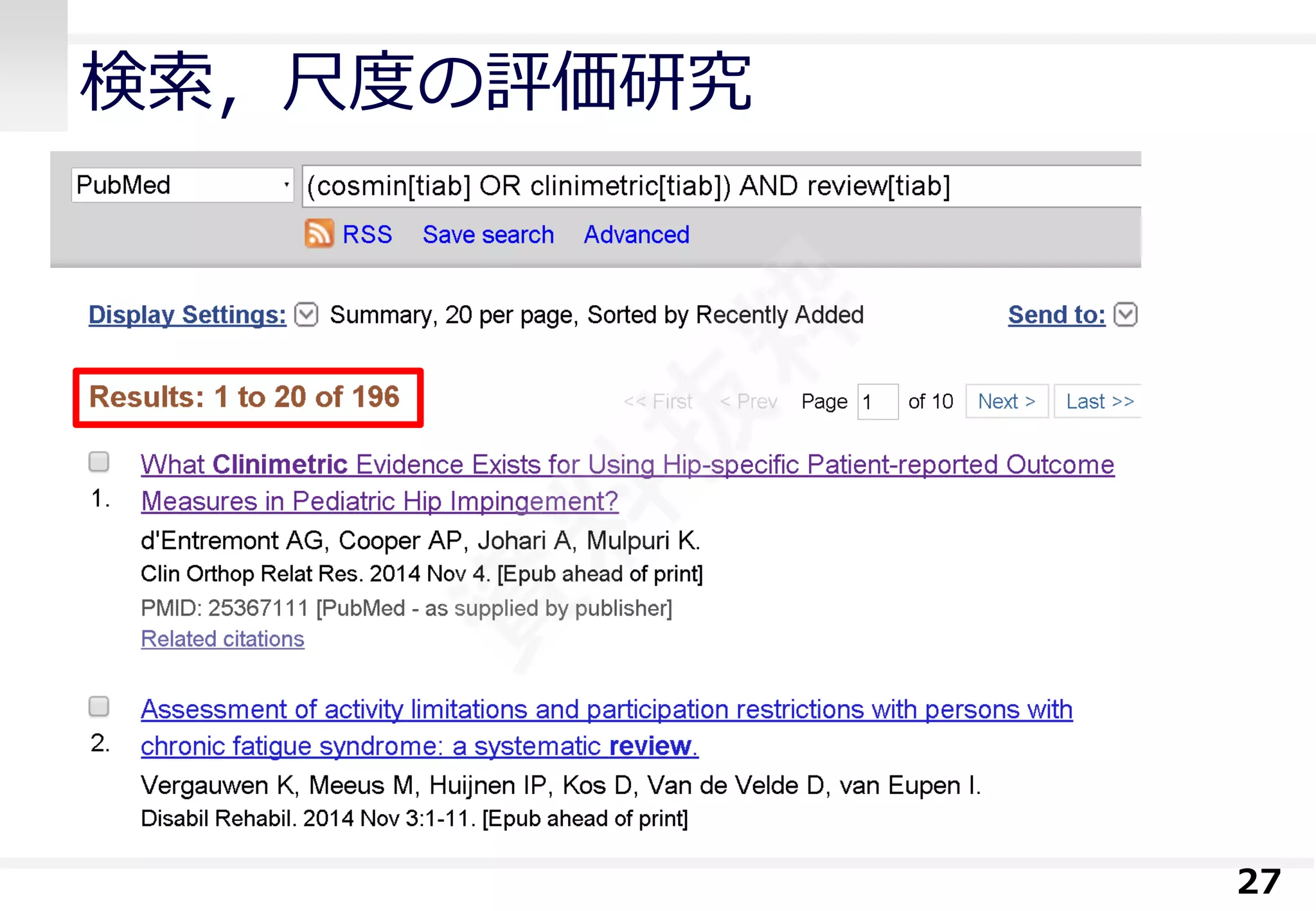Open chronic fatigue syndrome systematic review article

pyautogui.click(x=606, y=710)
